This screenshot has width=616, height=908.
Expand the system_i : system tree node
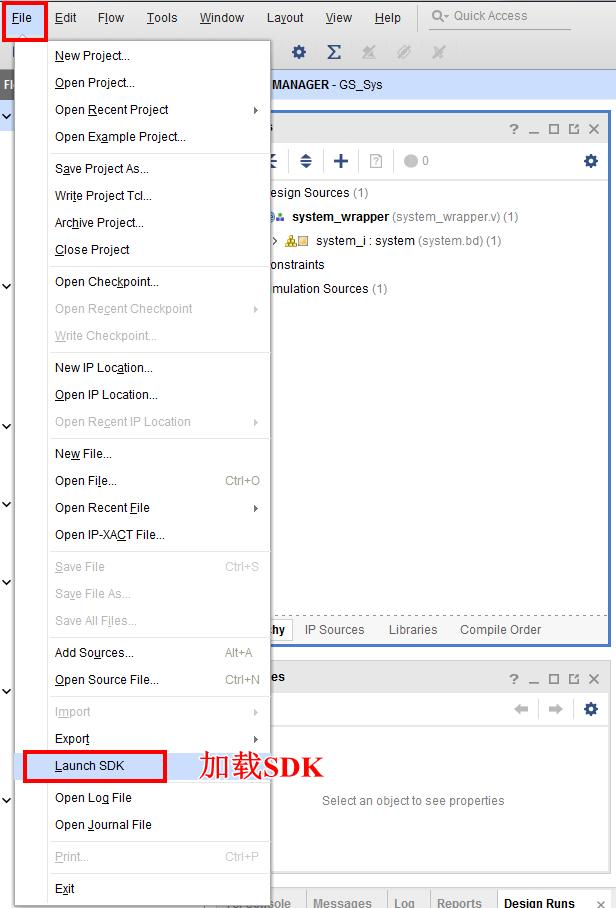274,240
